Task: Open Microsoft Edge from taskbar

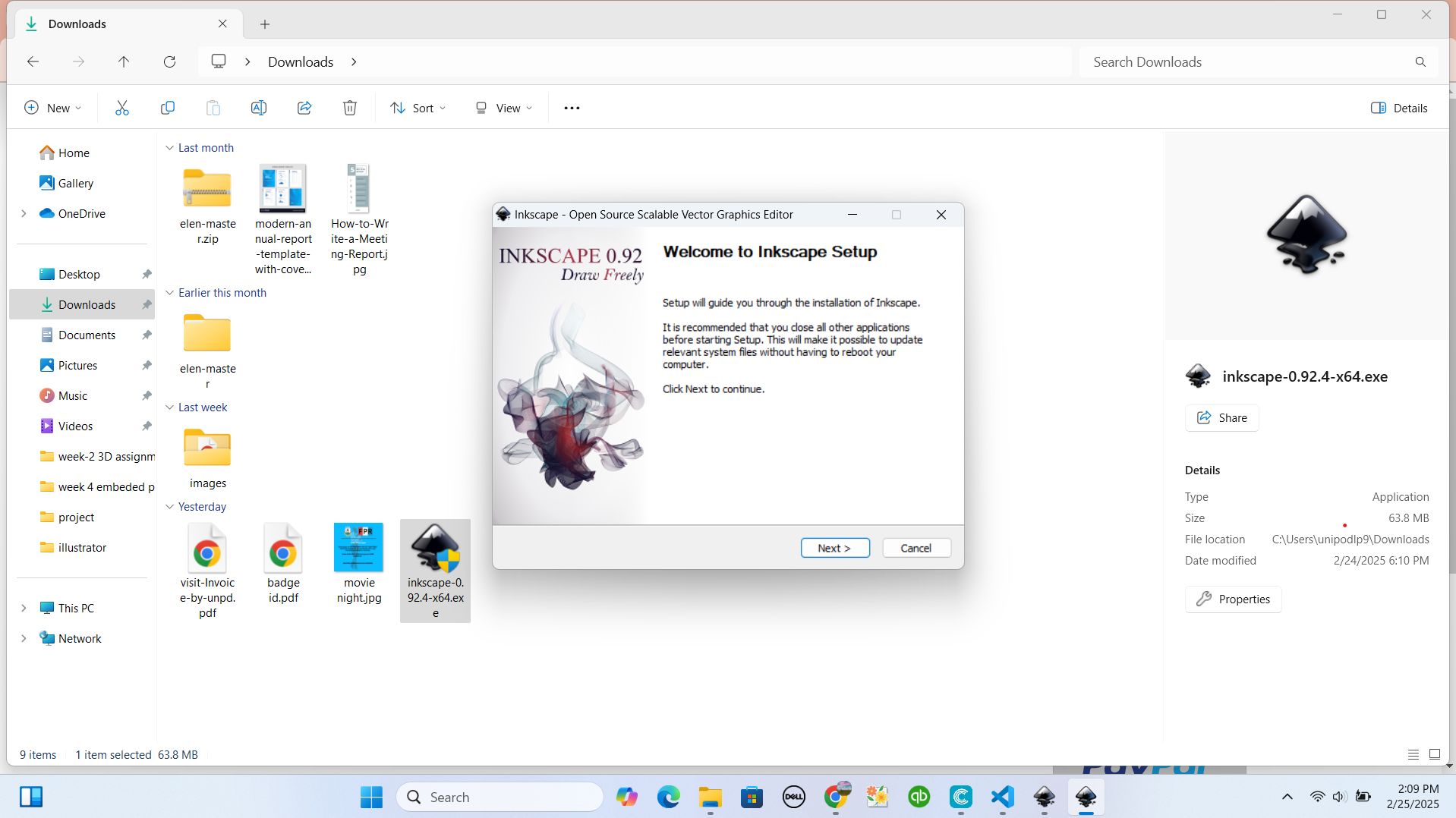Action: [669, 797]
